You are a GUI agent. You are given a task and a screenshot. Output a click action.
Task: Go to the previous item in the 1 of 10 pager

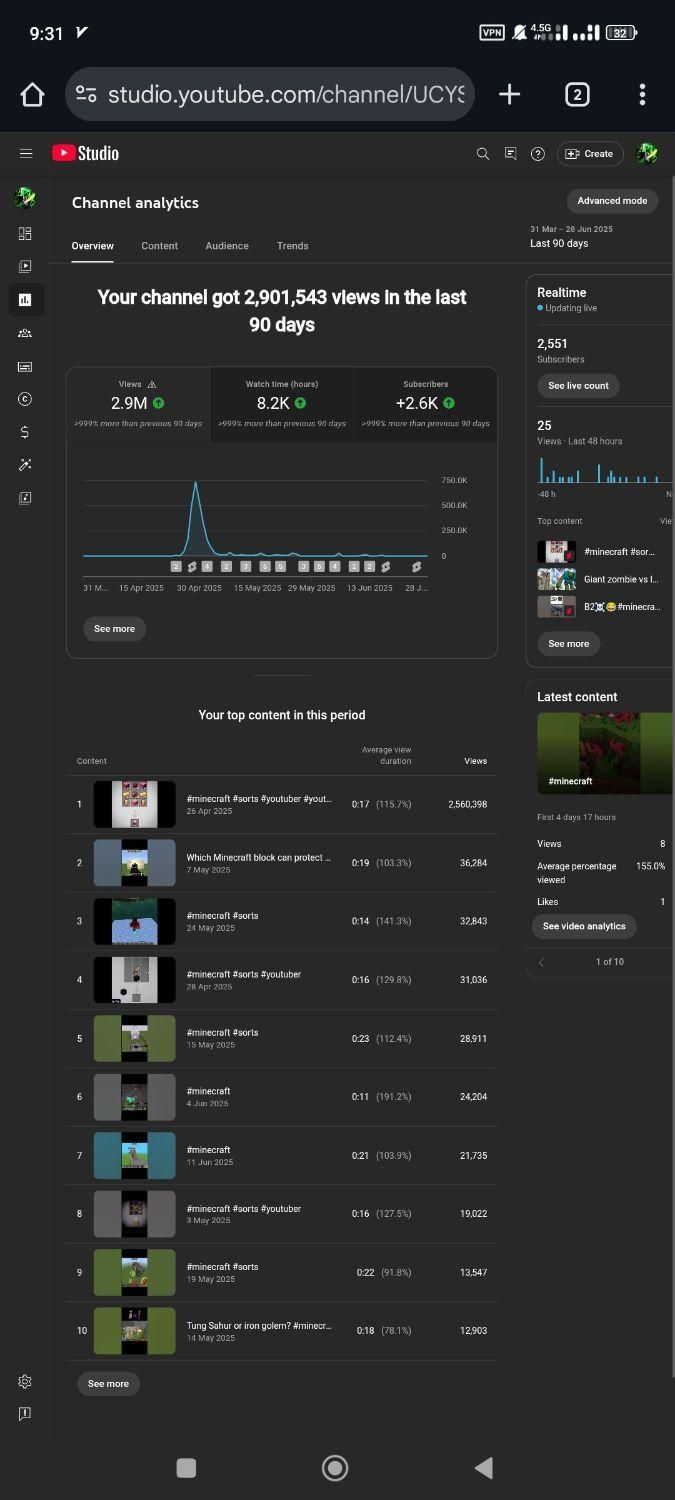click(x=542, y=962)
